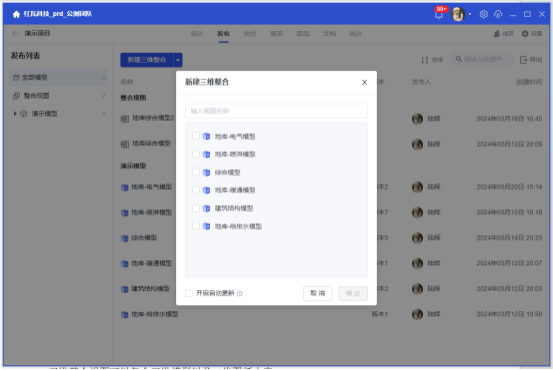The image size is (553, 370).
Task: Click the 创建时间 column header
Action: pos(529,82)
